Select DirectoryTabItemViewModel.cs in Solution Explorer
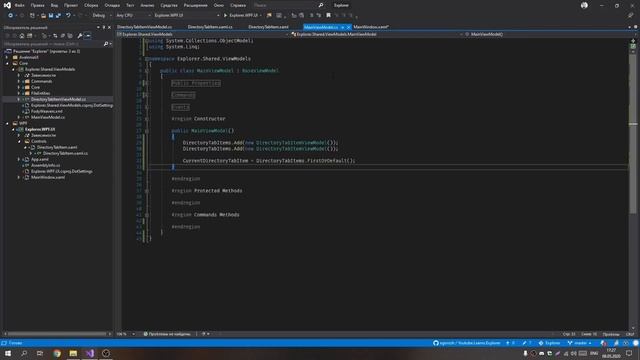This screenshot has height=360, width=640. [x=58, y=99]
